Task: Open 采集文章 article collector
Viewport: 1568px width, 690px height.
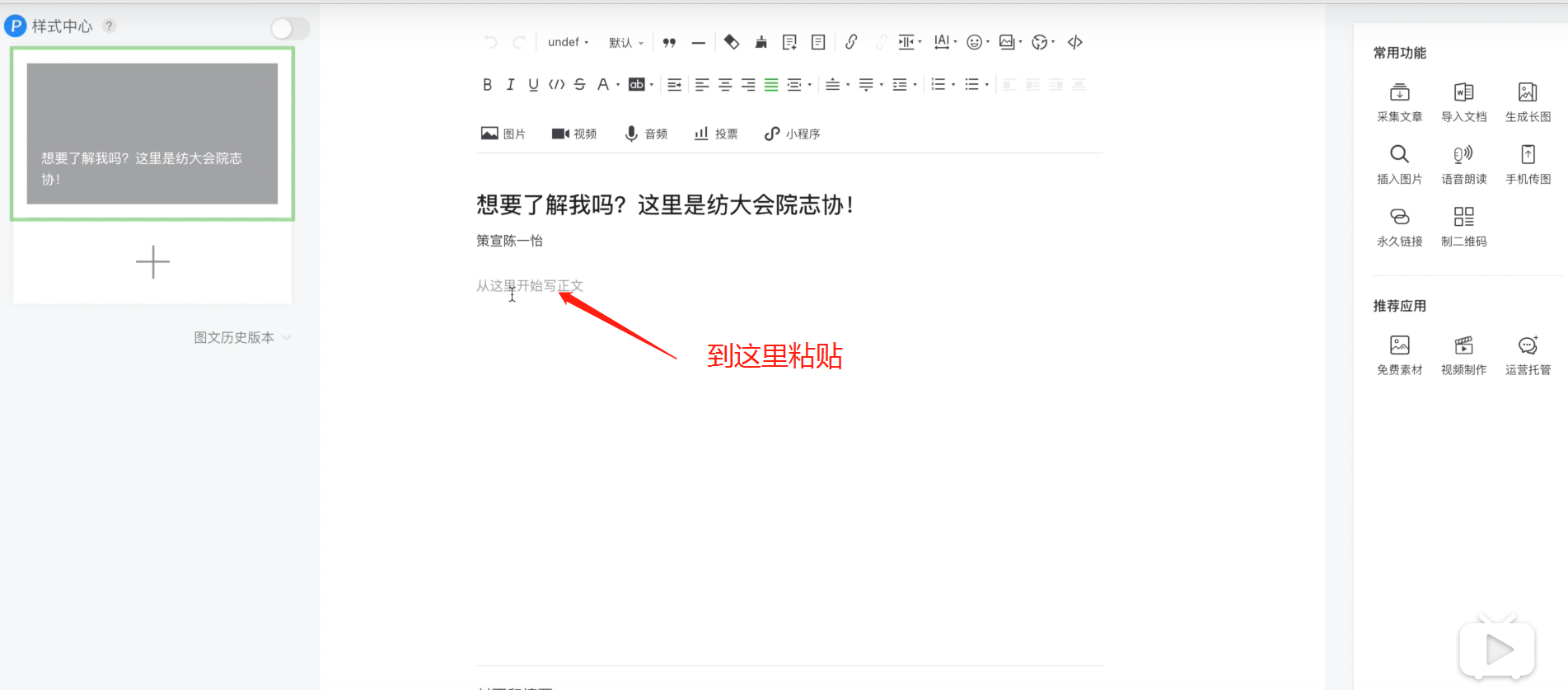Action: 1400,102
